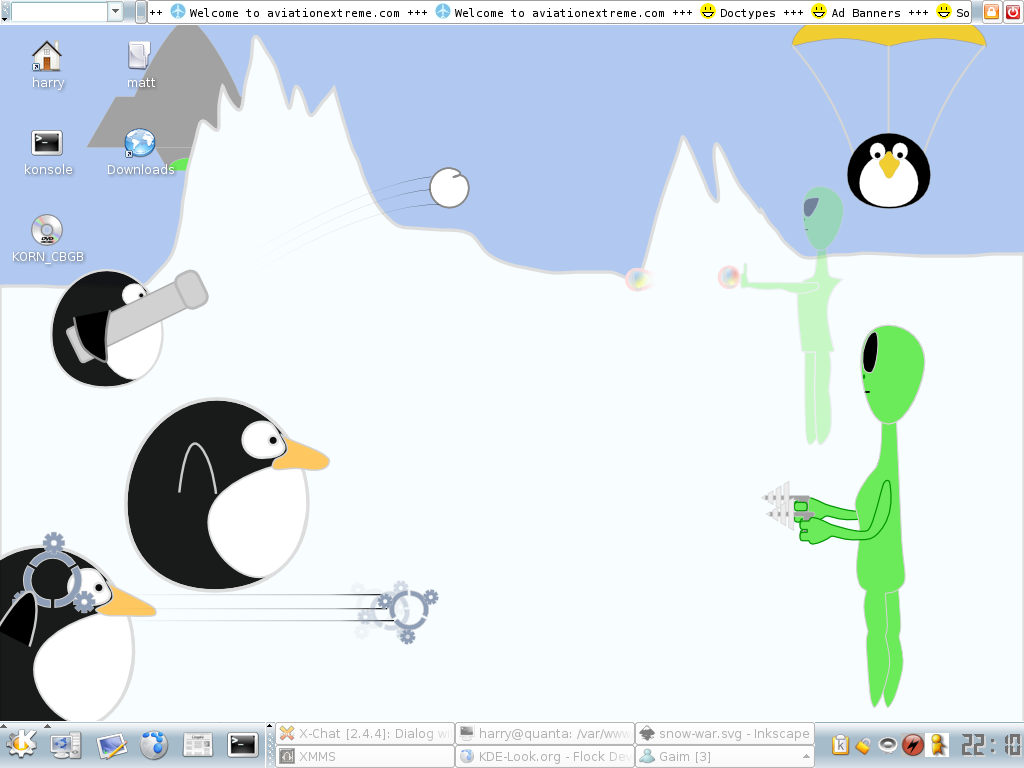Click the orange lock screen button

coord(991,12)
